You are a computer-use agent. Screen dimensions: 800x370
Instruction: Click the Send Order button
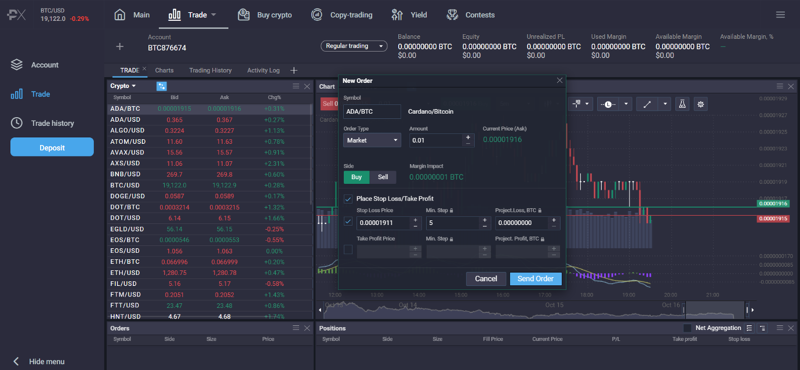point(535,279)
